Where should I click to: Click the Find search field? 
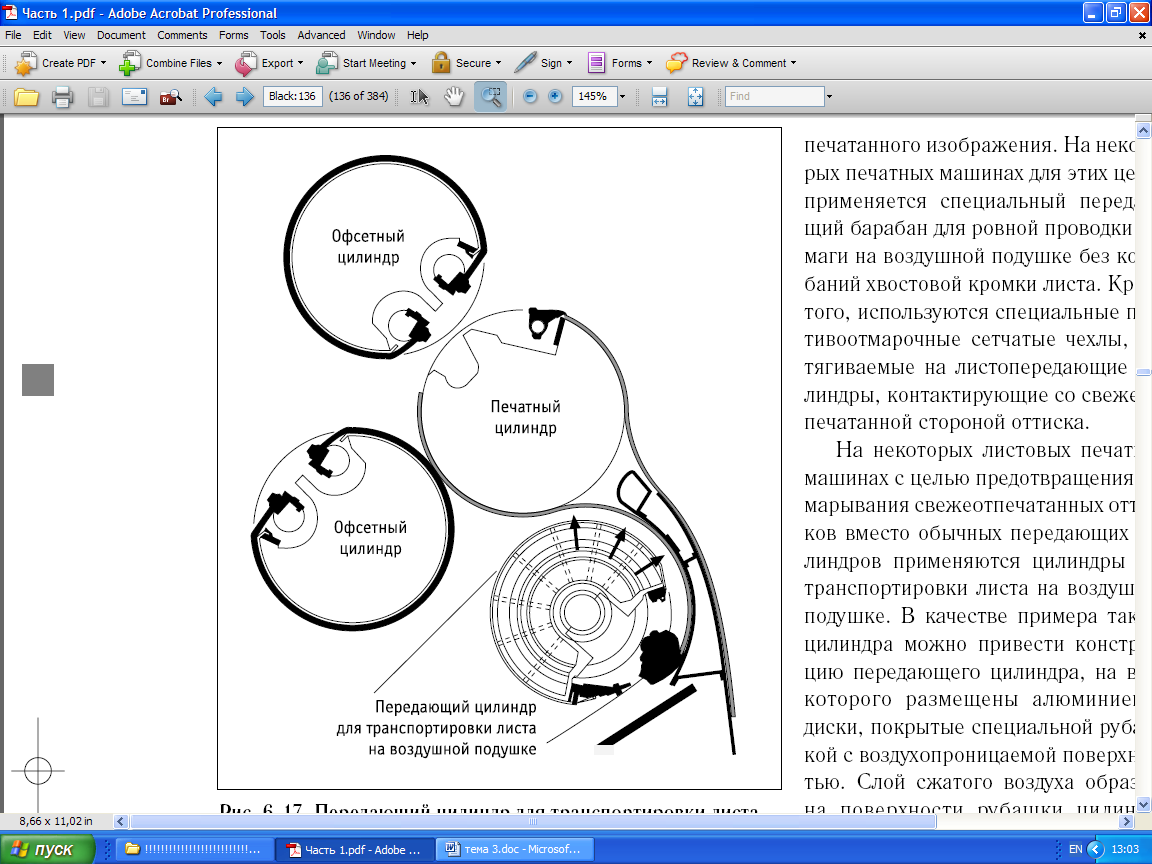tap(774, 96)
